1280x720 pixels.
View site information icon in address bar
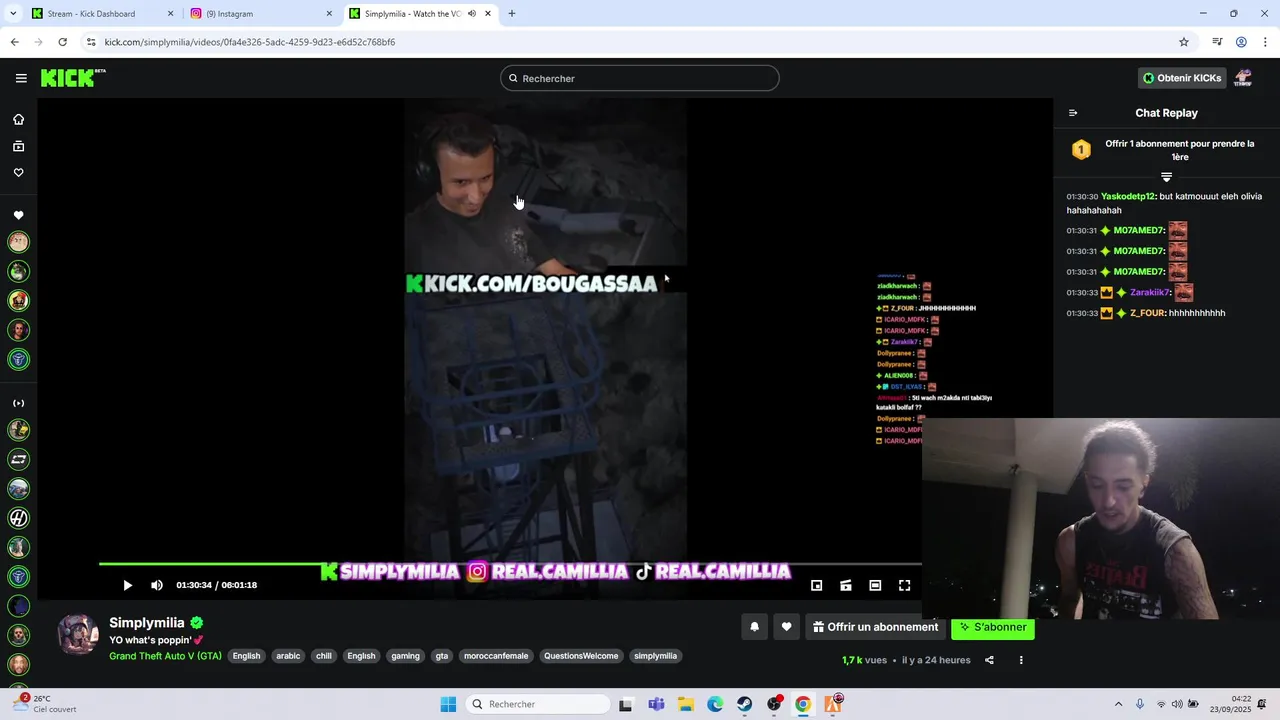tap(91, 42)
